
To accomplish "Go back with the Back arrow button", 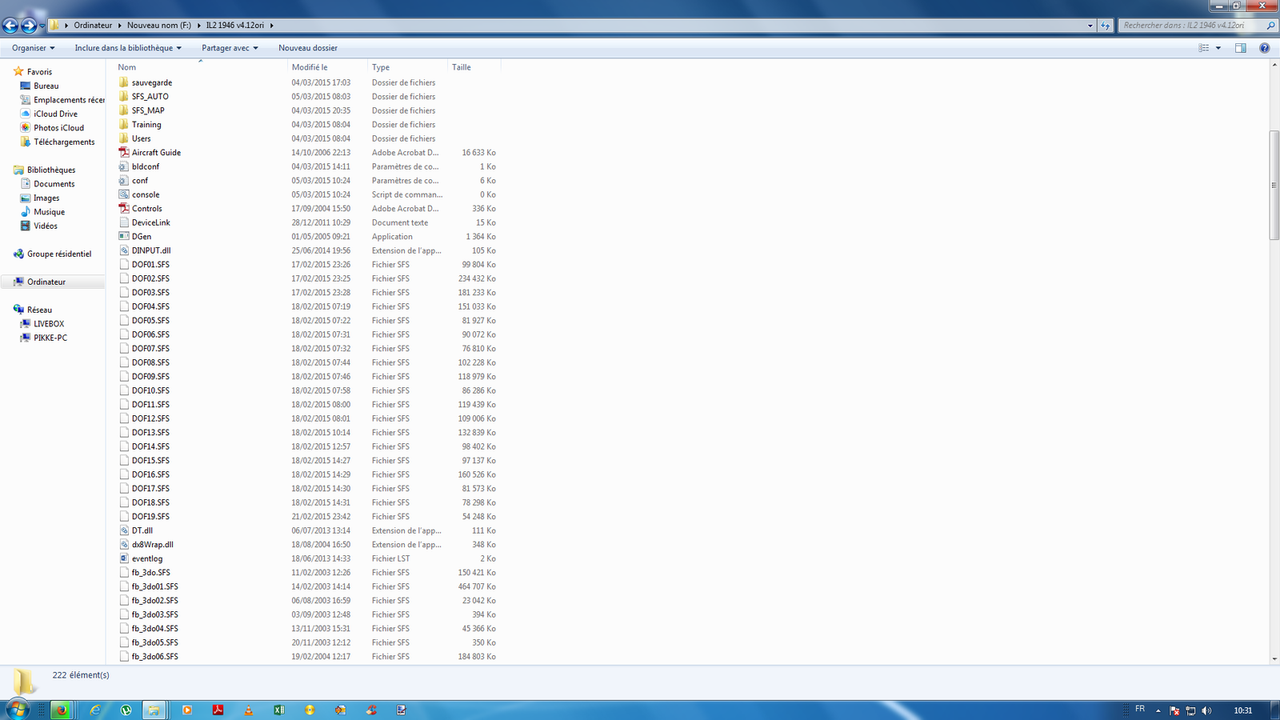I will pos(11,25).
